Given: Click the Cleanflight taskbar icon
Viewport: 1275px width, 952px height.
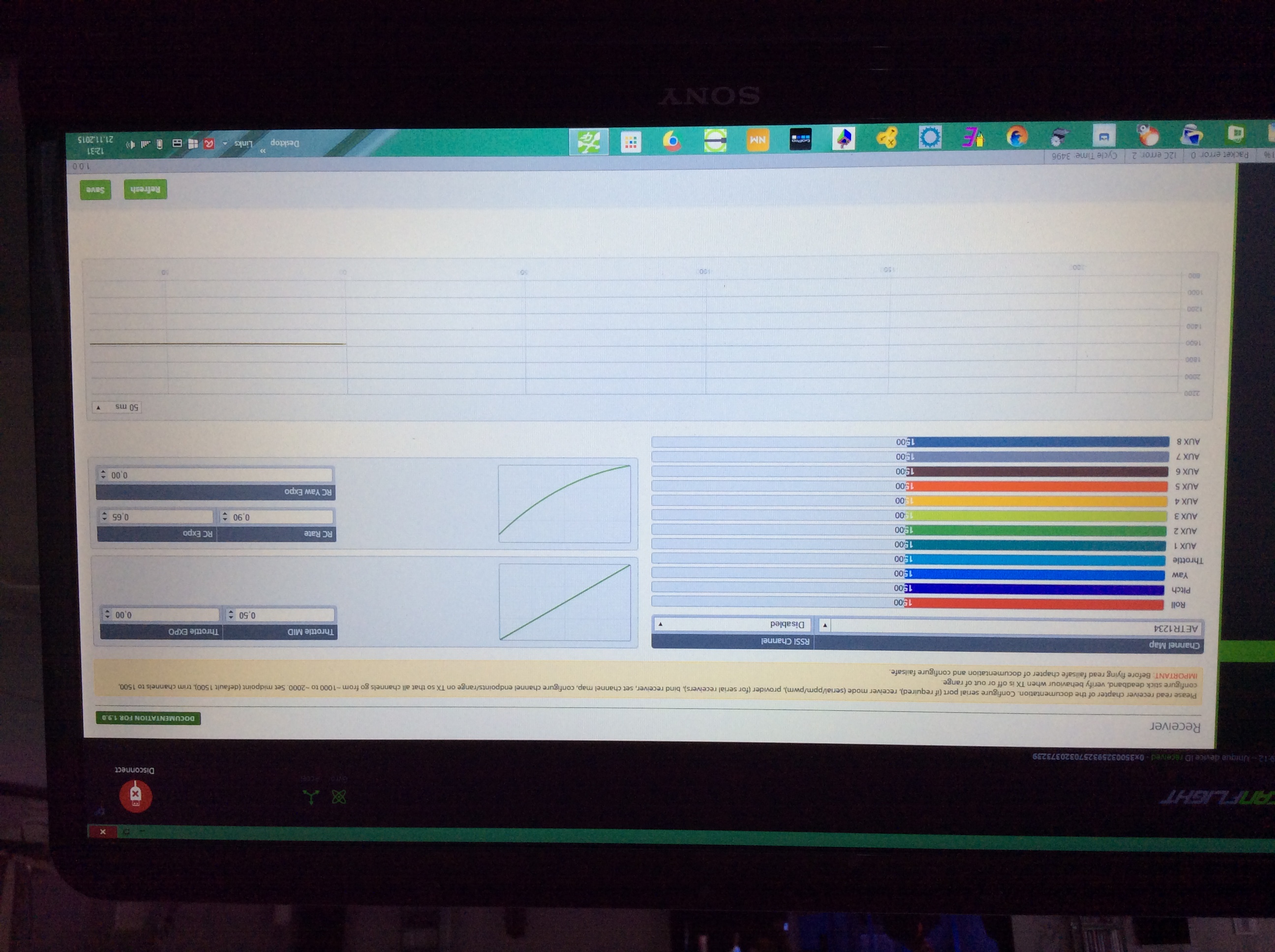Looking at the screenshot, I should [x=588, y=142].
